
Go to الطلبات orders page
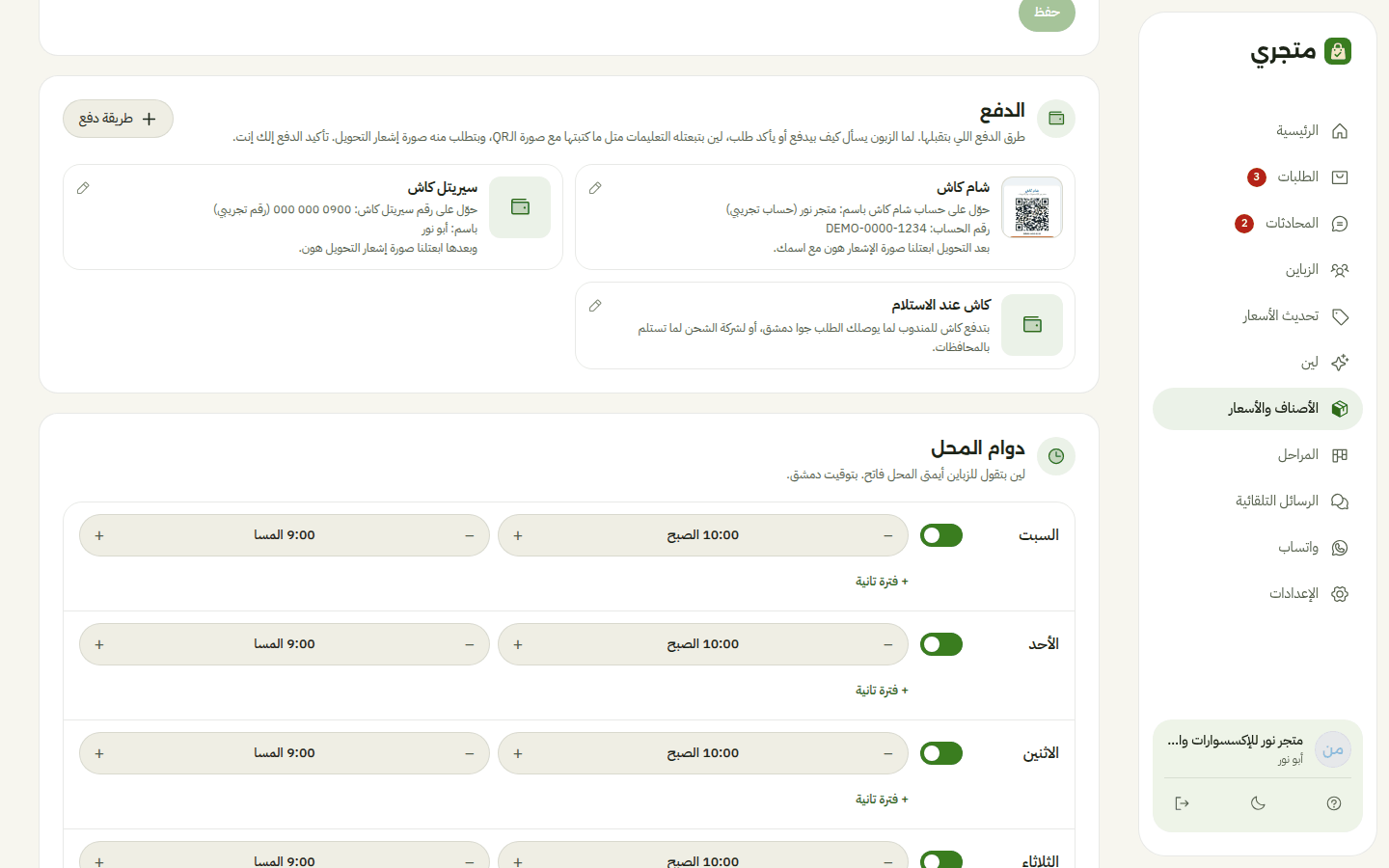tap(1258, 177)
